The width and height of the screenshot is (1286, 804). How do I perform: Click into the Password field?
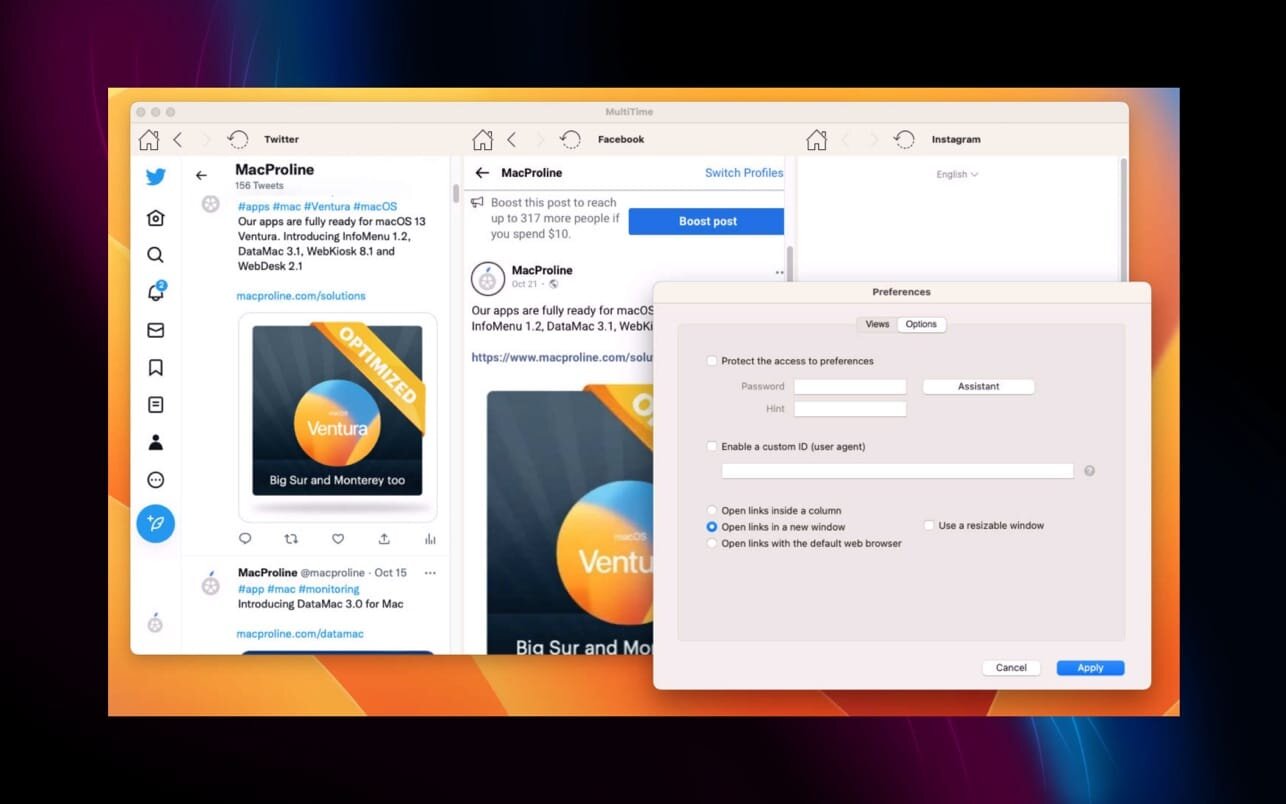click(x=850, y=386)
